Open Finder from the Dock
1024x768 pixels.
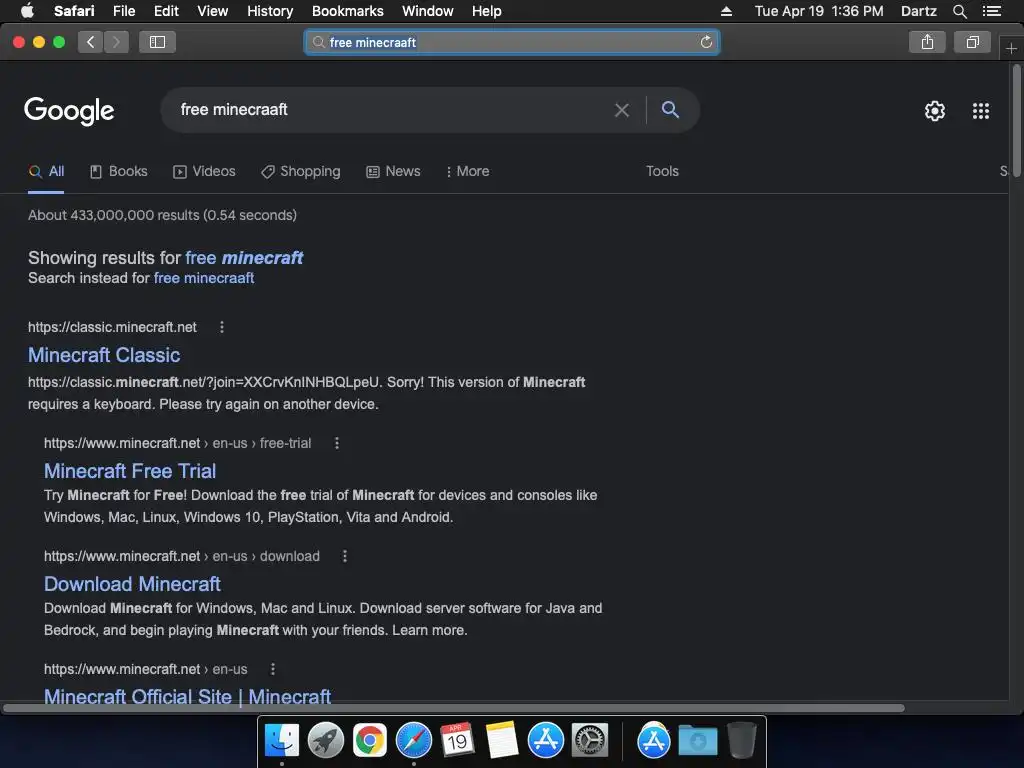[x=282, y=741]
